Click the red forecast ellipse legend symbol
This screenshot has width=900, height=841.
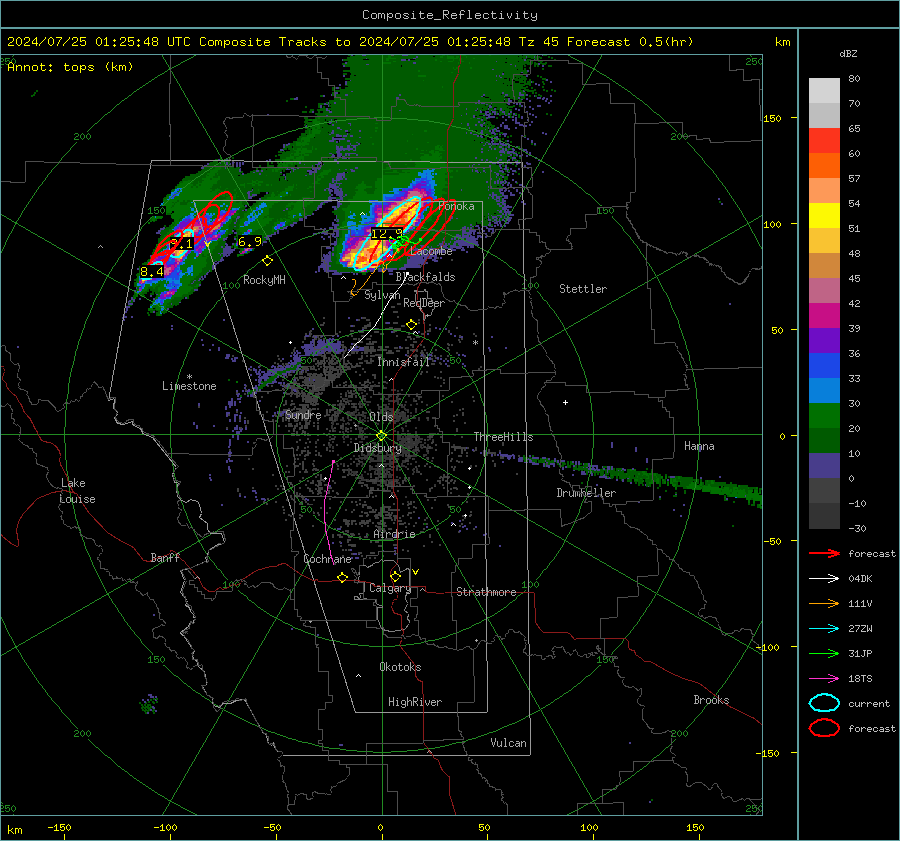(824, 728)
